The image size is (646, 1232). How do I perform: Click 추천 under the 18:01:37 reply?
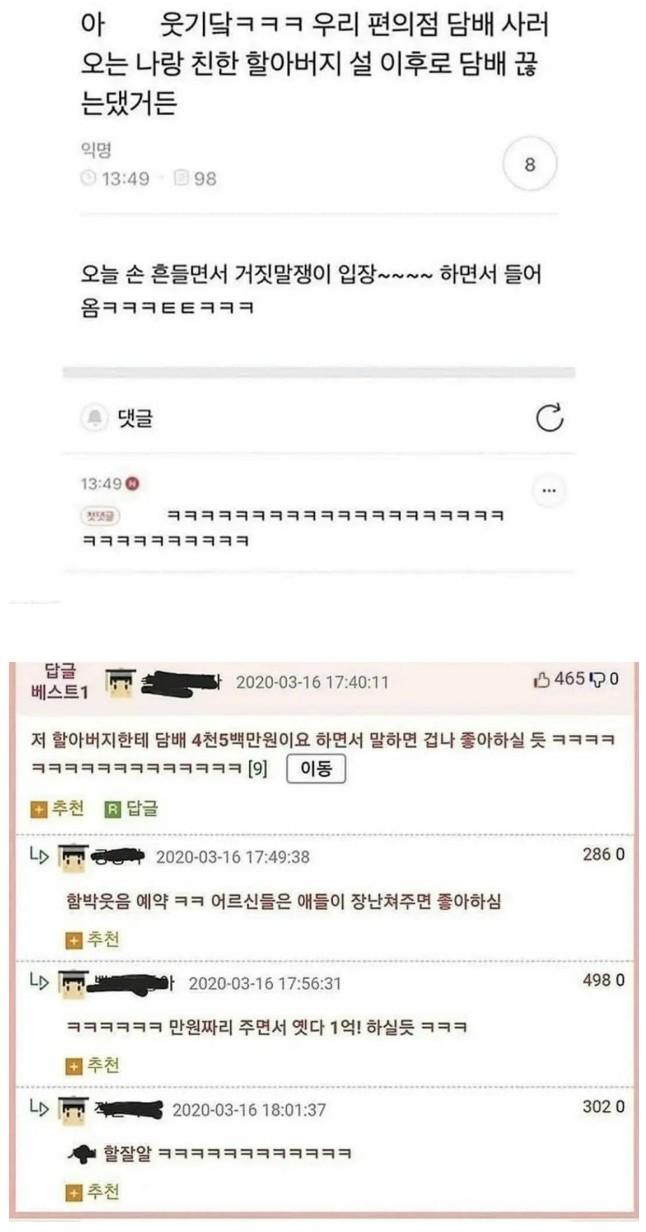coord(92,1191)
